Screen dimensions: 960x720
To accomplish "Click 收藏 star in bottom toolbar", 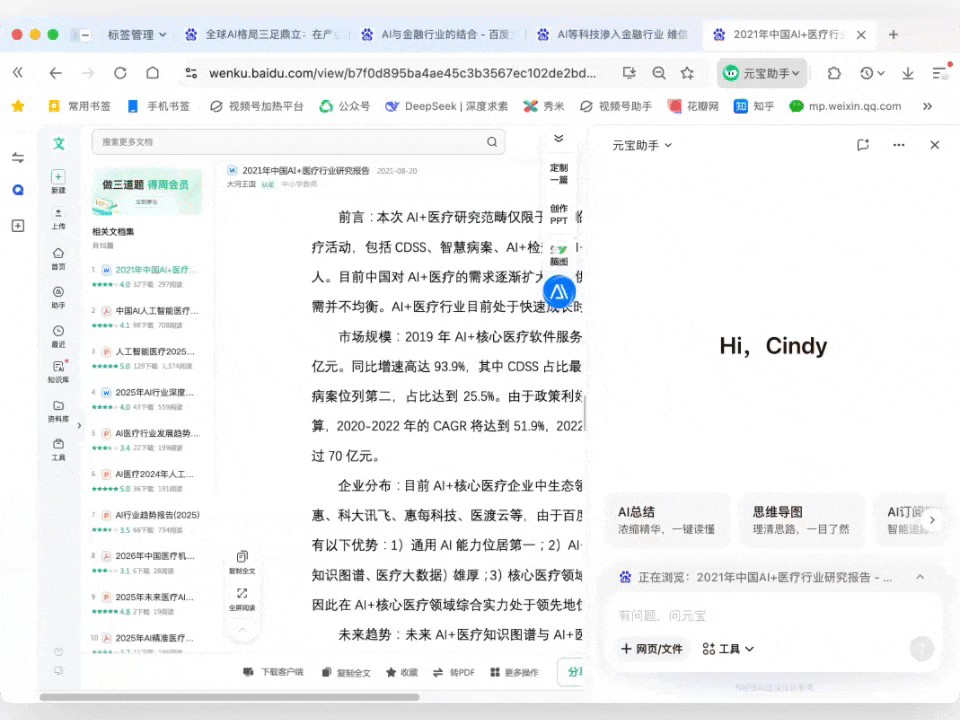I will (x=402, y=672).
